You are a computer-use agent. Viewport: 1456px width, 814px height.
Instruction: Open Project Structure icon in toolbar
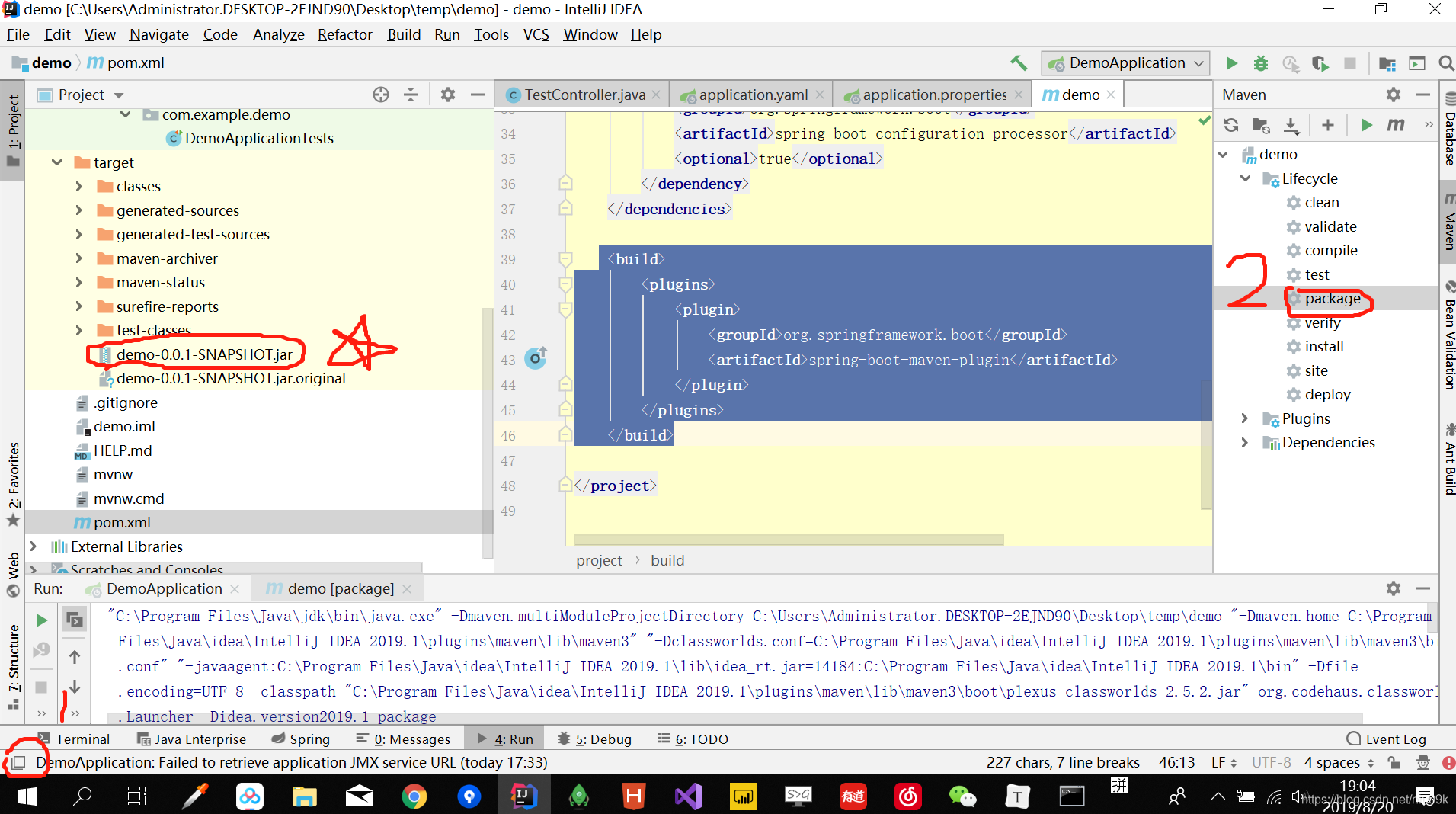(x=1387, y=63)
